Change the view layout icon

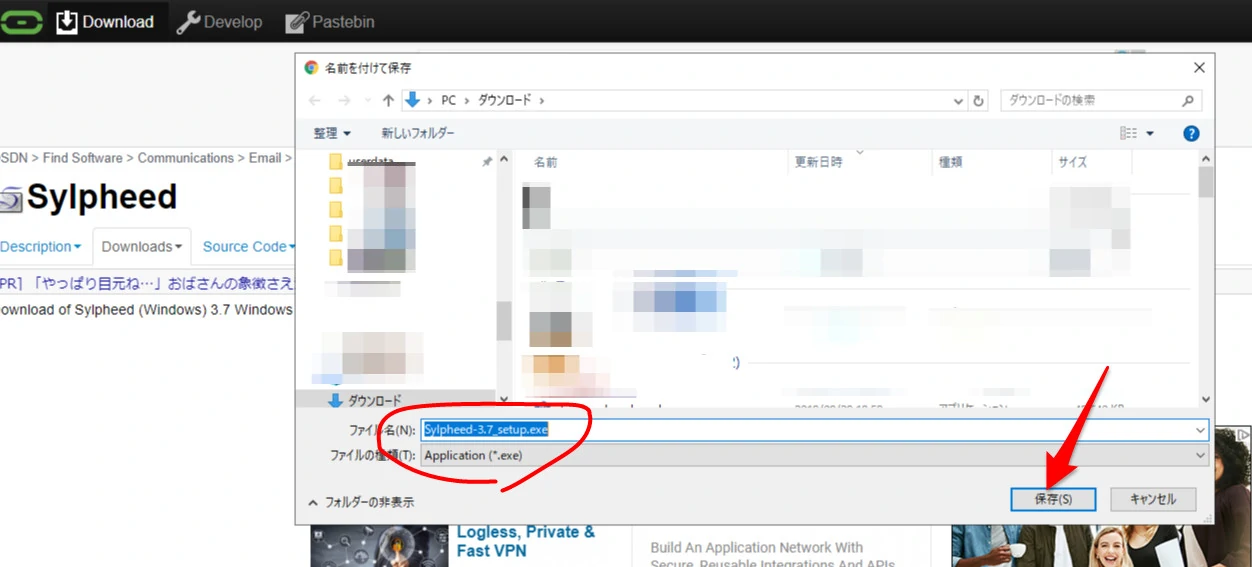pos(1129,133)
